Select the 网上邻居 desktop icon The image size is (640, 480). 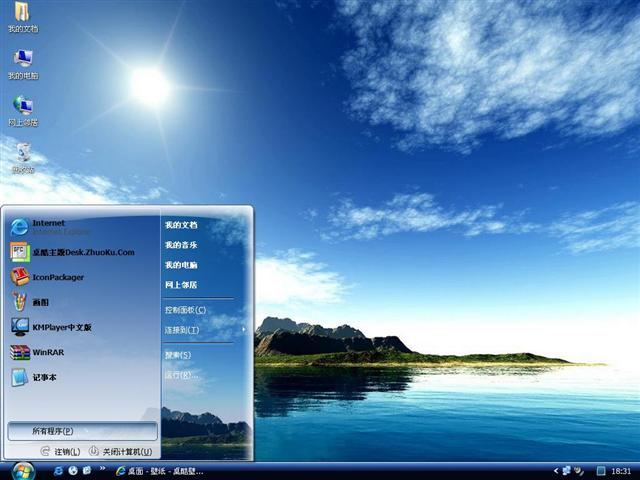click(22, 110)
